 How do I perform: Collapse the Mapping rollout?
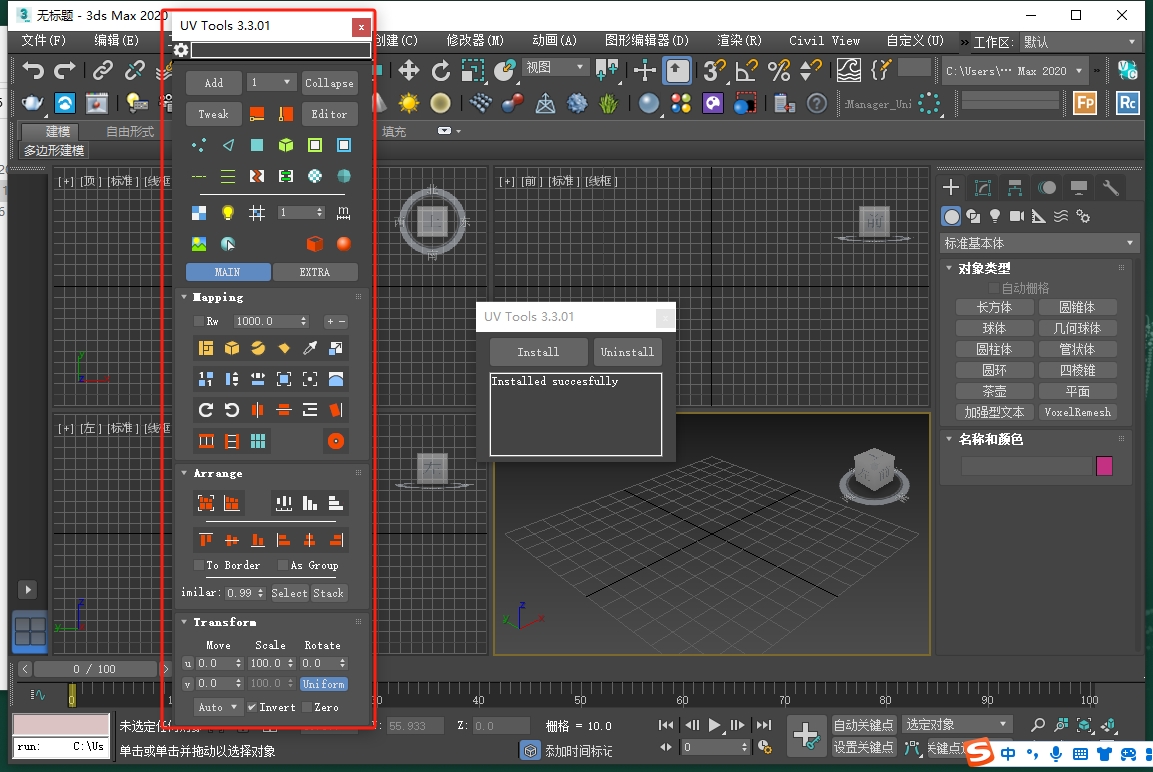pos(185,297)
